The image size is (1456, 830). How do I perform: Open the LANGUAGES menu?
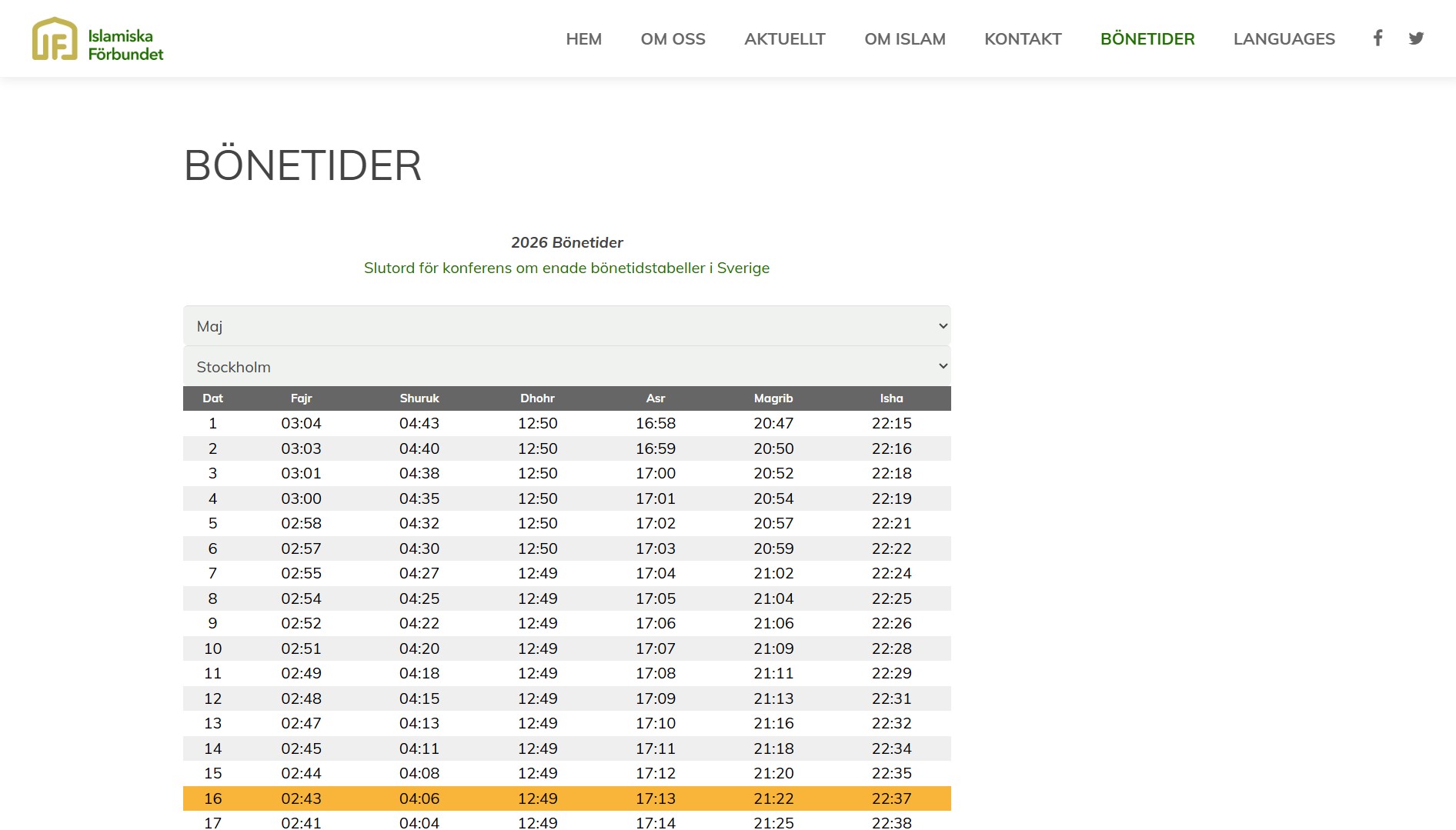(x=1284, y=38)
